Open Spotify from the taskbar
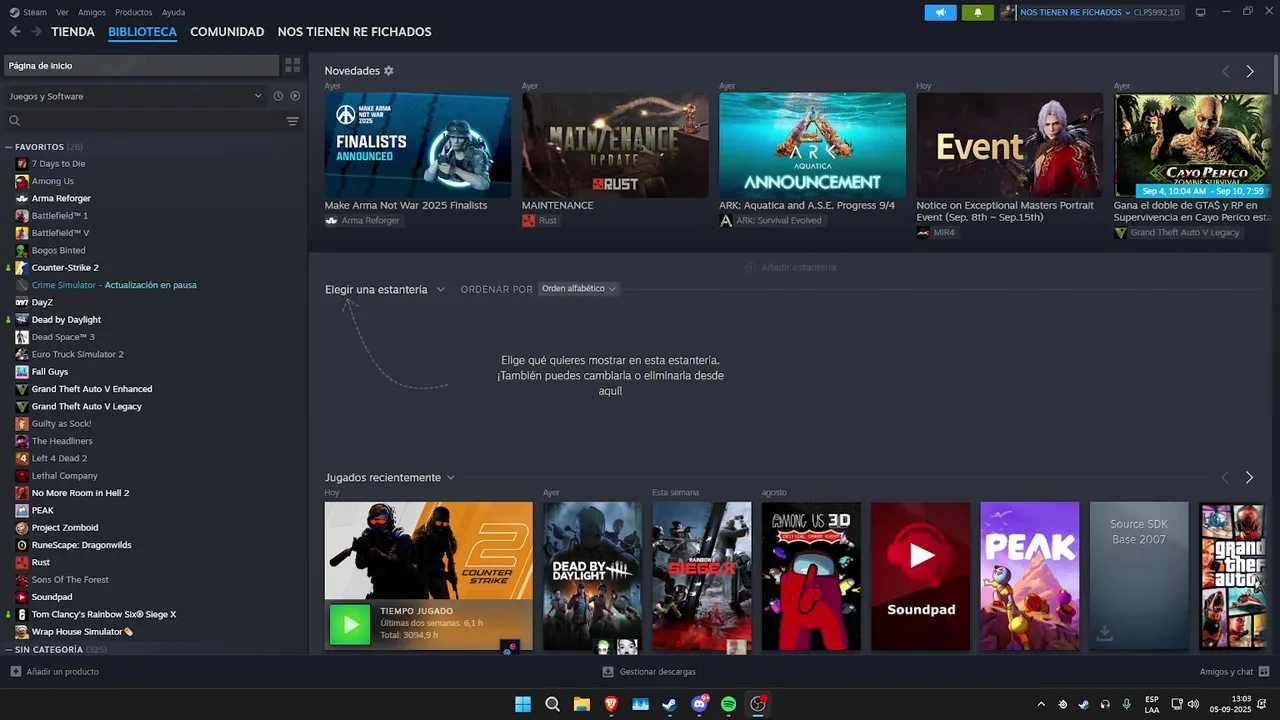 pos(729,704)
